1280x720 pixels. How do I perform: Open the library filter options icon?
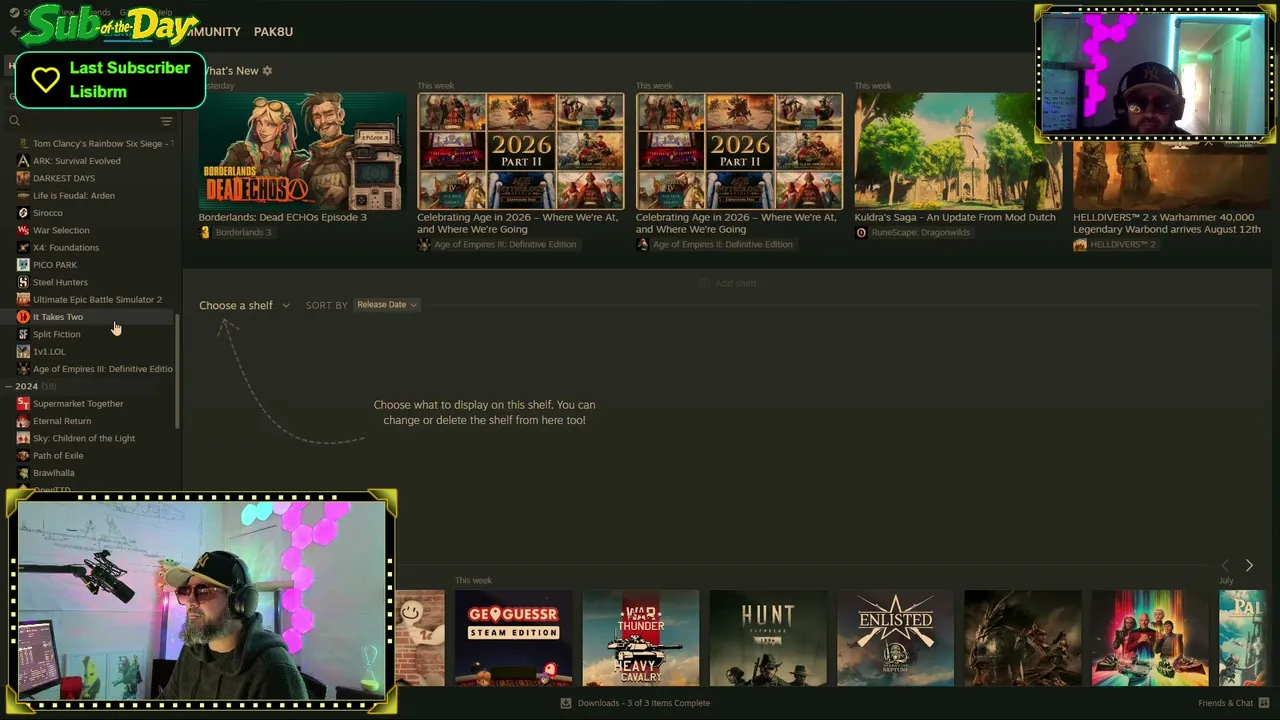click(166, 121)
